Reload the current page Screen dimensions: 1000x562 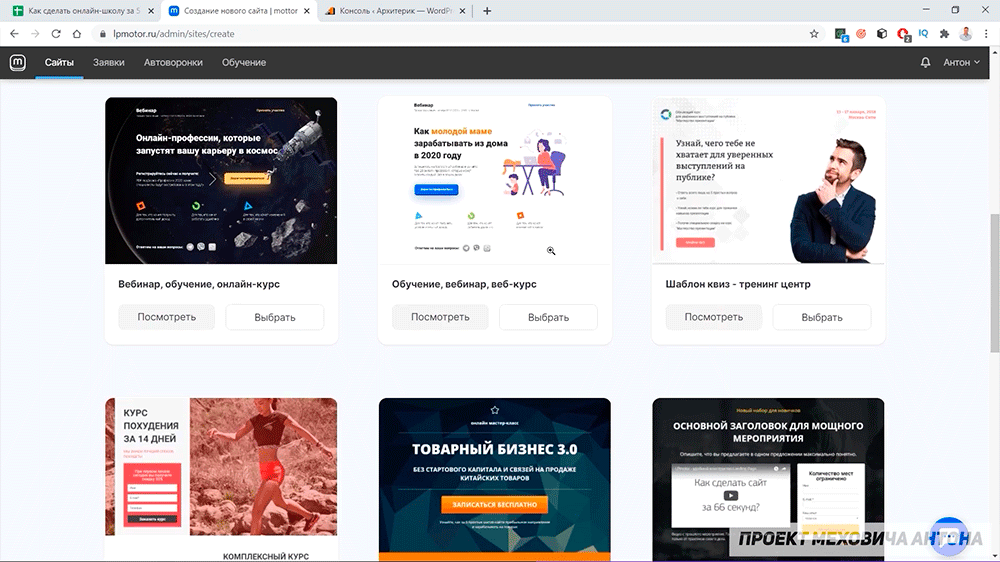tap(56, 34)
